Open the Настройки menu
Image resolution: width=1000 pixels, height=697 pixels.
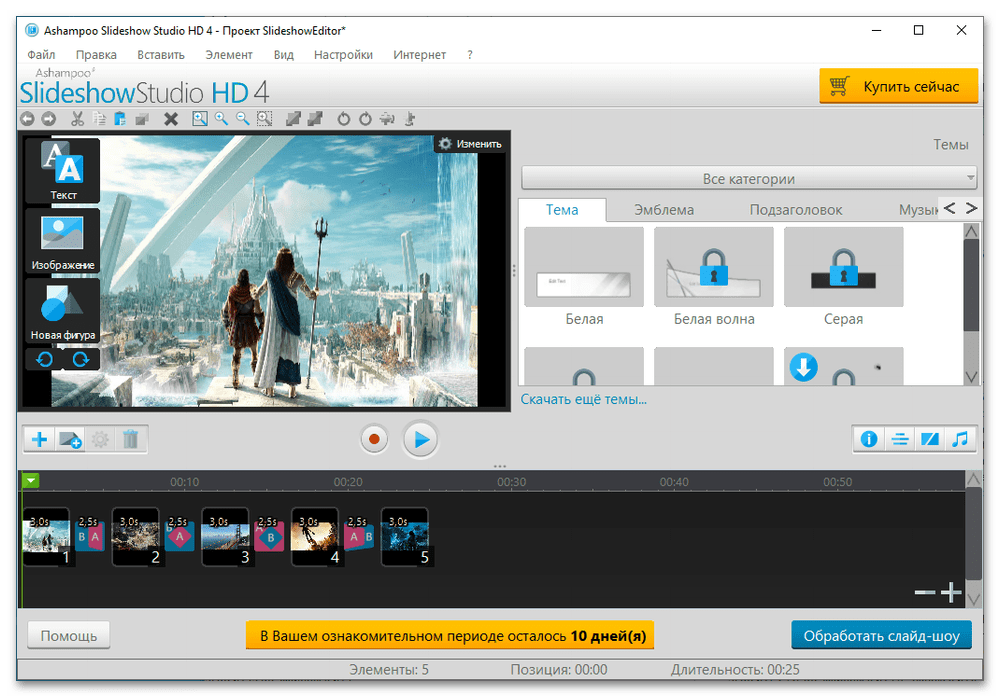click(343, 55)
